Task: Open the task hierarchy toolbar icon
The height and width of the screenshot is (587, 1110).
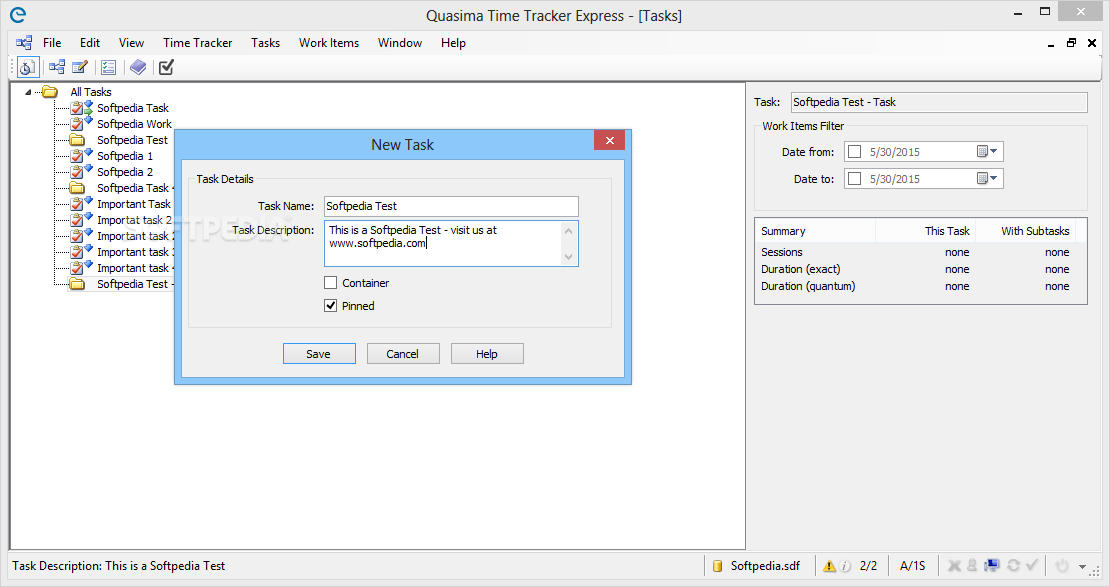Action: tap(57, 67)
